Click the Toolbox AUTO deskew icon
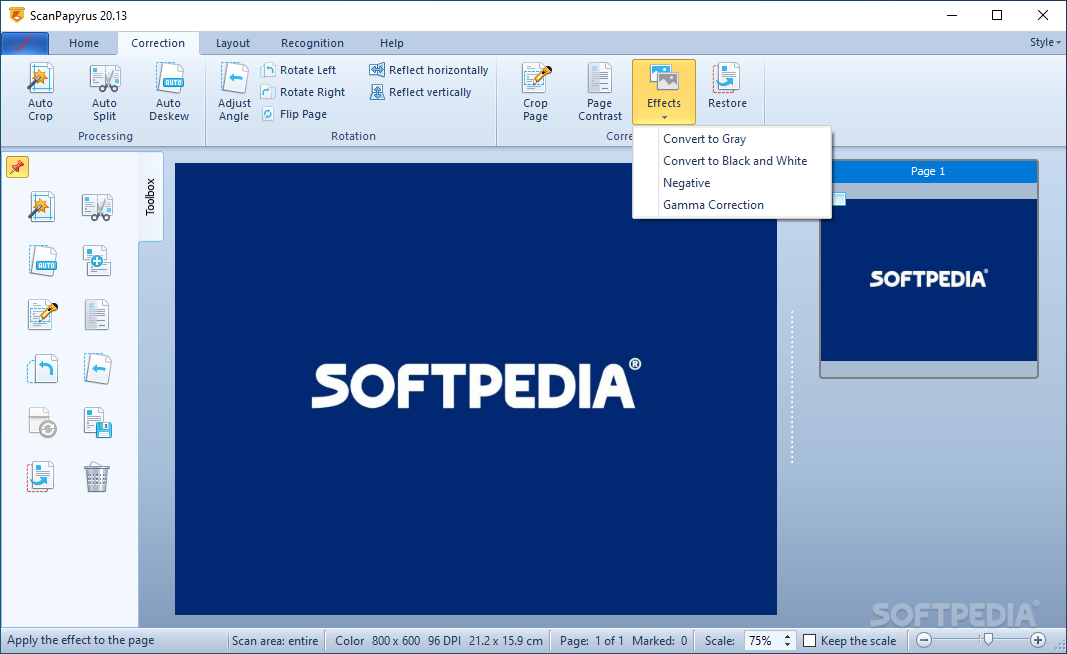1067x654 pixels. (43, 261)
